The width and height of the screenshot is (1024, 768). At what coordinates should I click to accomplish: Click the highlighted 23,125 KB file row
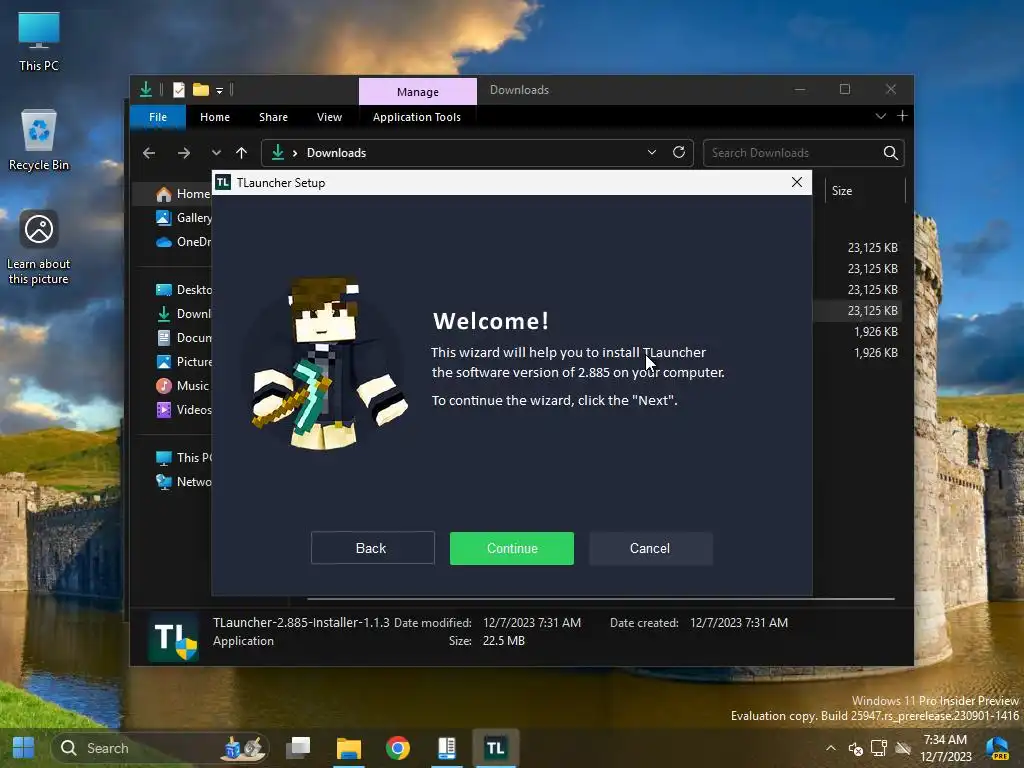[x=857, y=311]
